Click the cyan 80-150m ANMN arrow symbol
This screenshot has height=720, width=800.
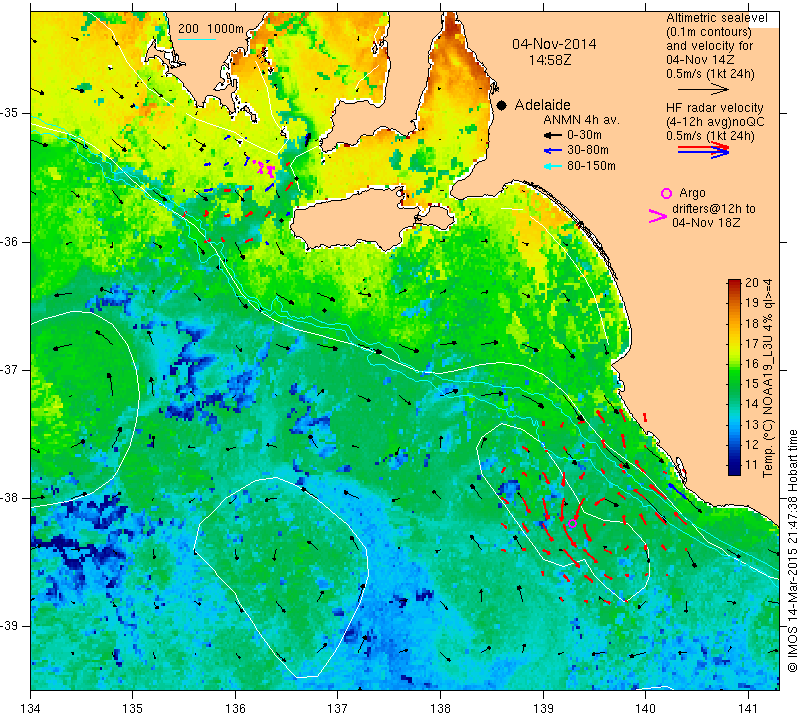point(553,166)
